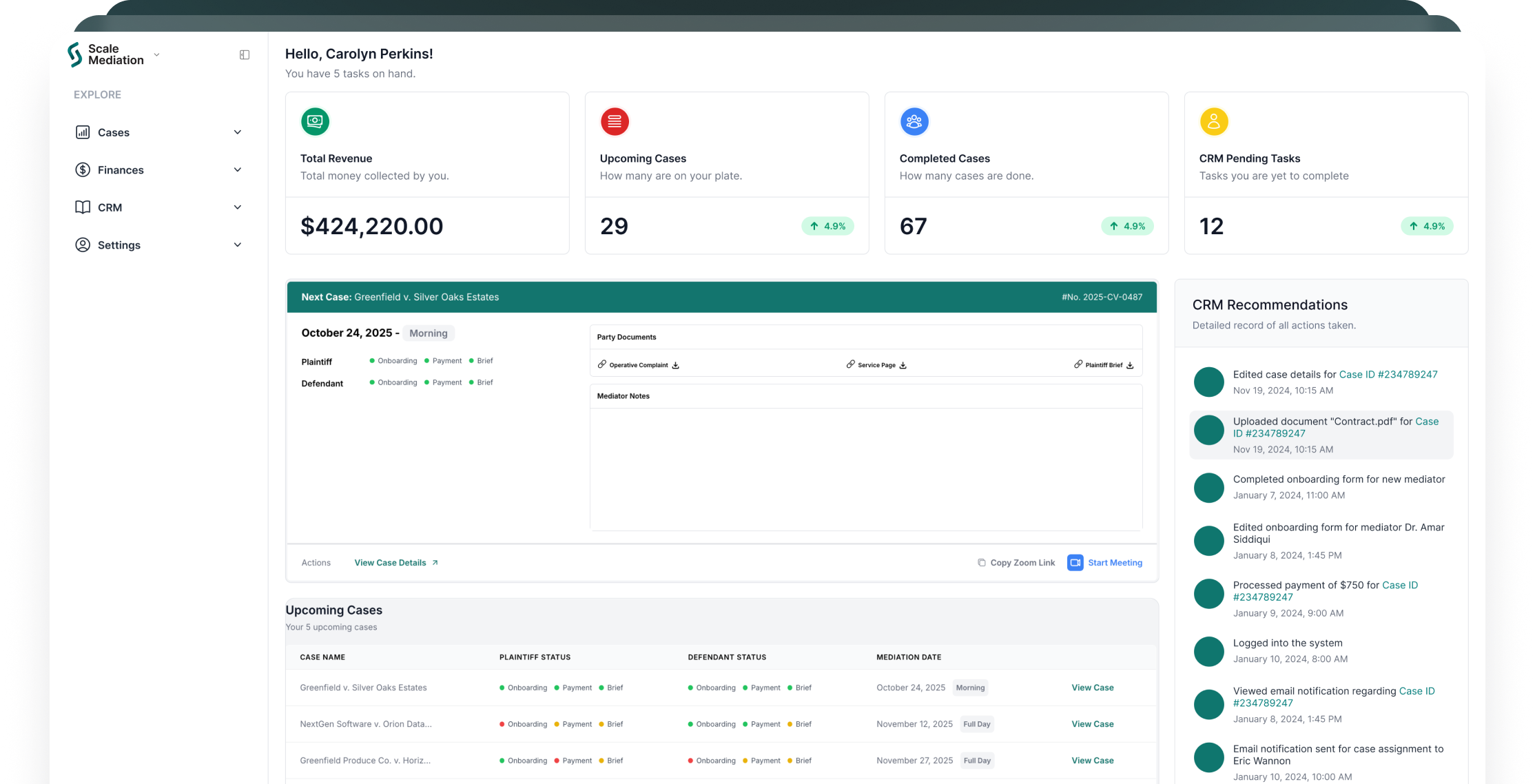The image size is (1535, 784).
Task: Download the Service Page document
Action: [903, 366]
